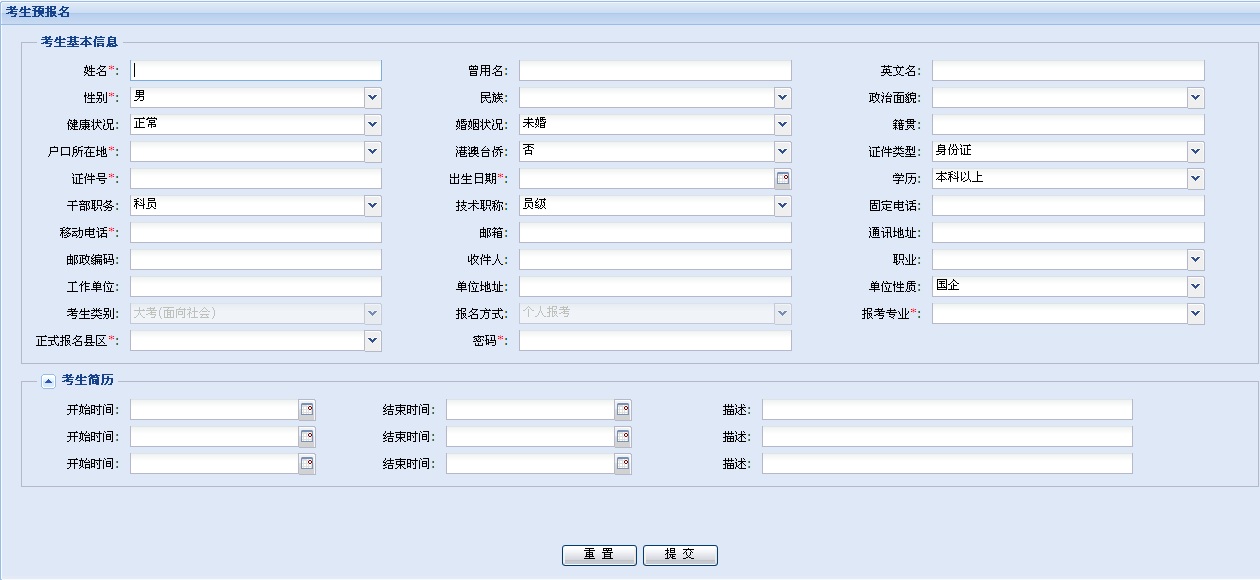Click the first row 描述 text field
Screen dimensions: 1260x580
click(x=946, y=410)
